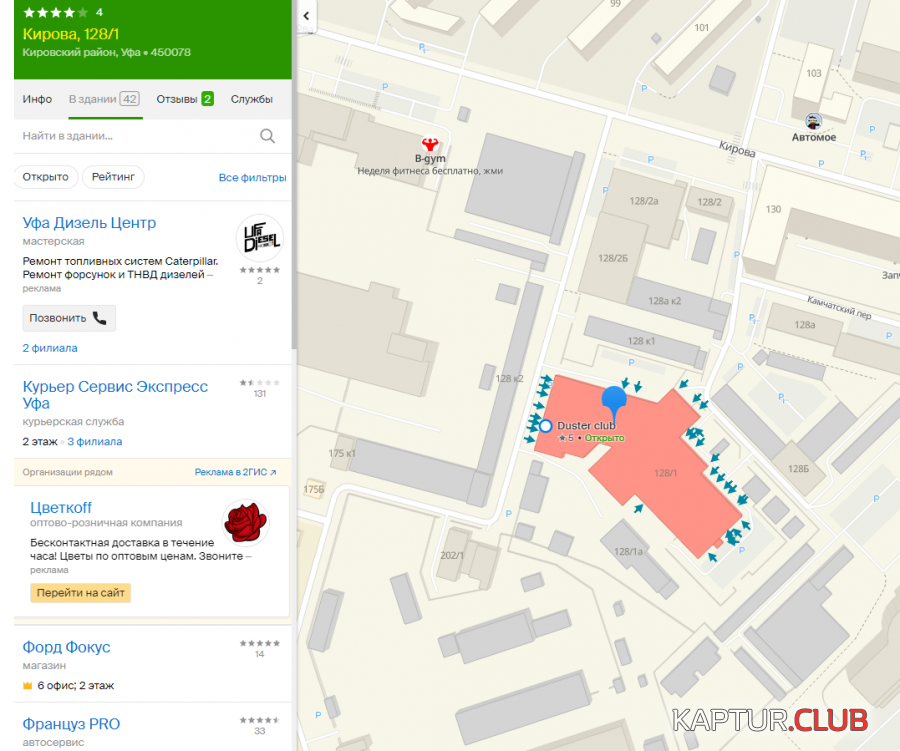Open the Форд Фокус listing
Image resolution: width=900 pixels, height=751 pixels.
pyautogui.click(x=66, y=647)
